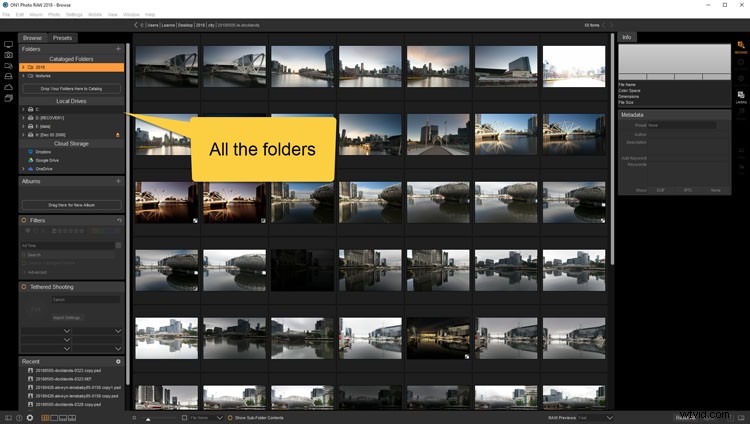Switch to compare view
Image resolution: width=750 pixels, height=424 pixels.
72,418
